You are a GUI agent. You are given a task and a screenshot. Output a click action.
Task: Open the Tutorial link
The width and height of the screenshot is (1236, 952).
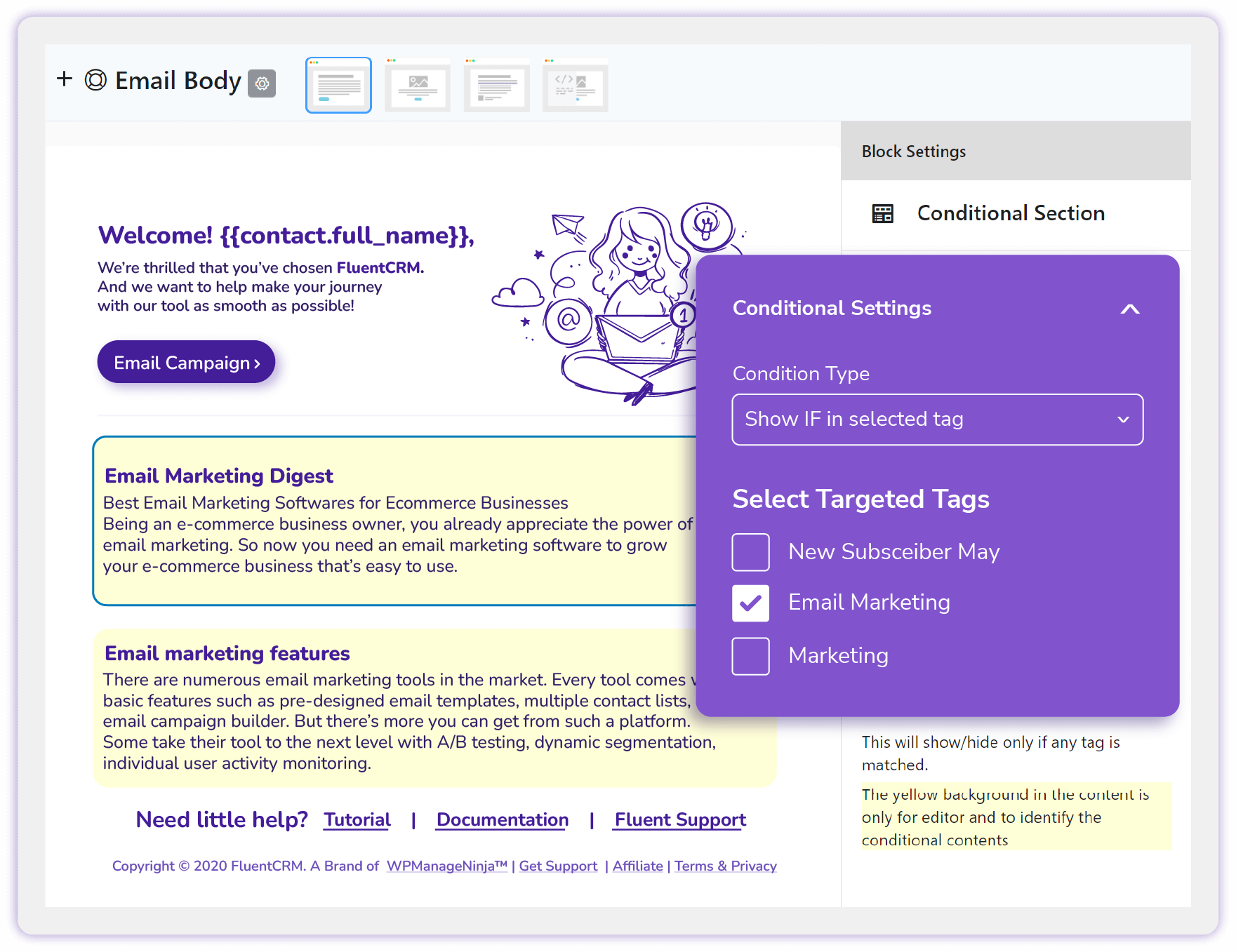357,819
